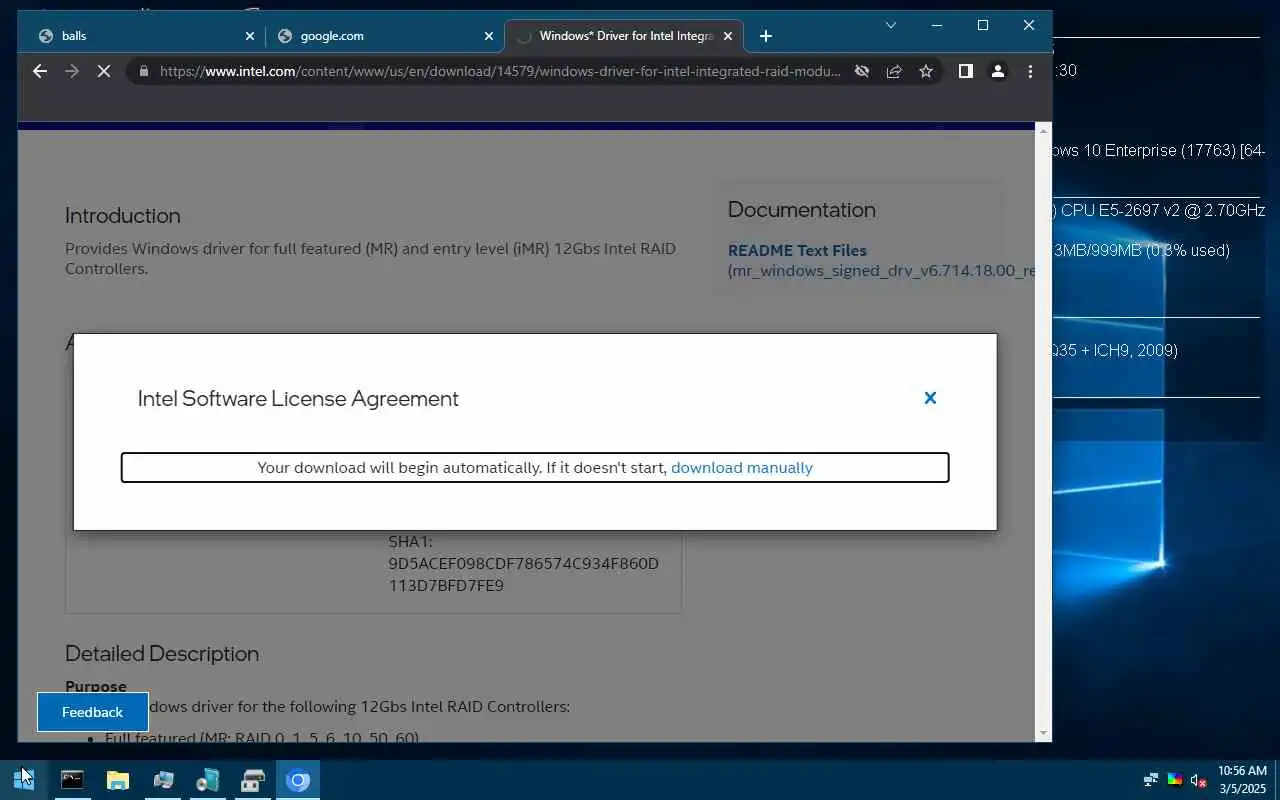Viewport: 1280px width, 800px height.
Task: Click the Introduction heading
Action: (x=123, y=216)
